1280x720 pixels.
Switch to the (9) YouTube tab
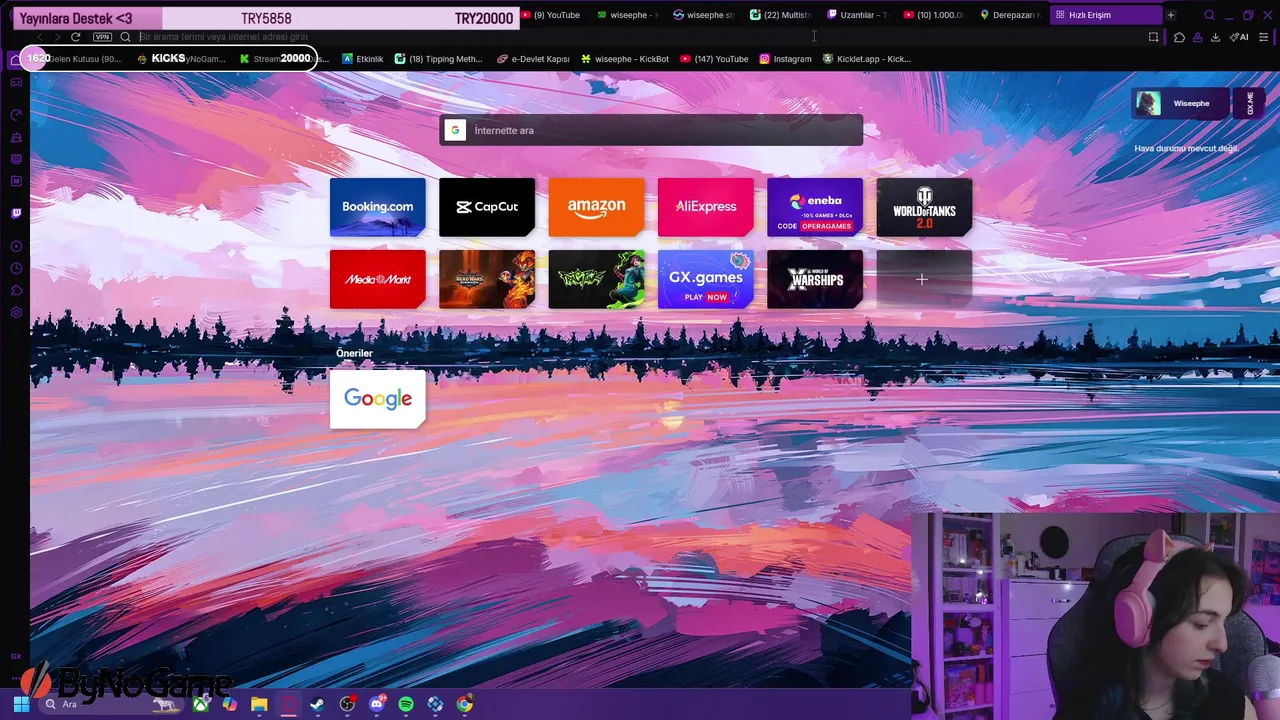click(x=551, y=15)
